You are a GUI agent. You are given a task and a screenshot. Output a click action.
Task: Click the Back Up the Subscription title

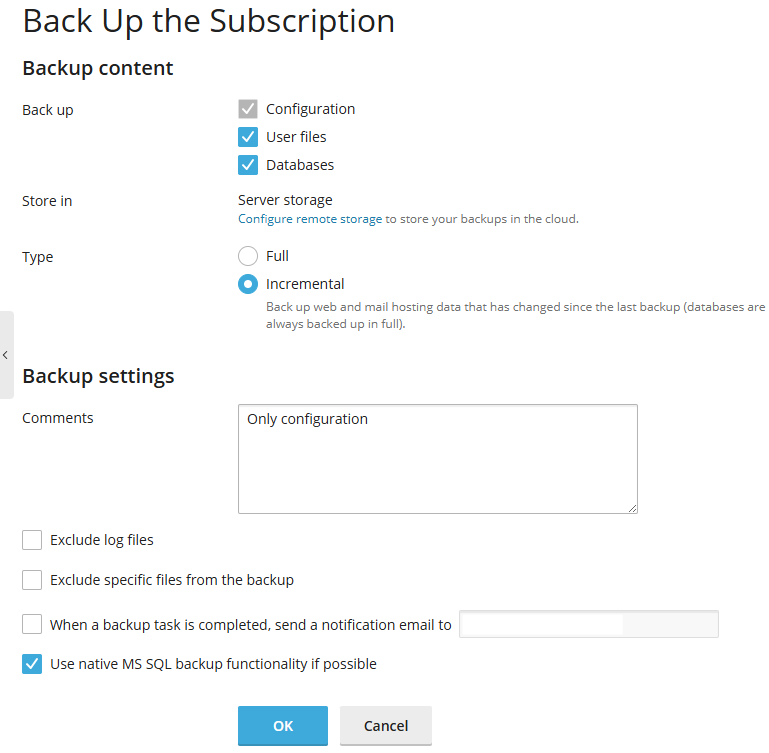click(x=208, y=22)
